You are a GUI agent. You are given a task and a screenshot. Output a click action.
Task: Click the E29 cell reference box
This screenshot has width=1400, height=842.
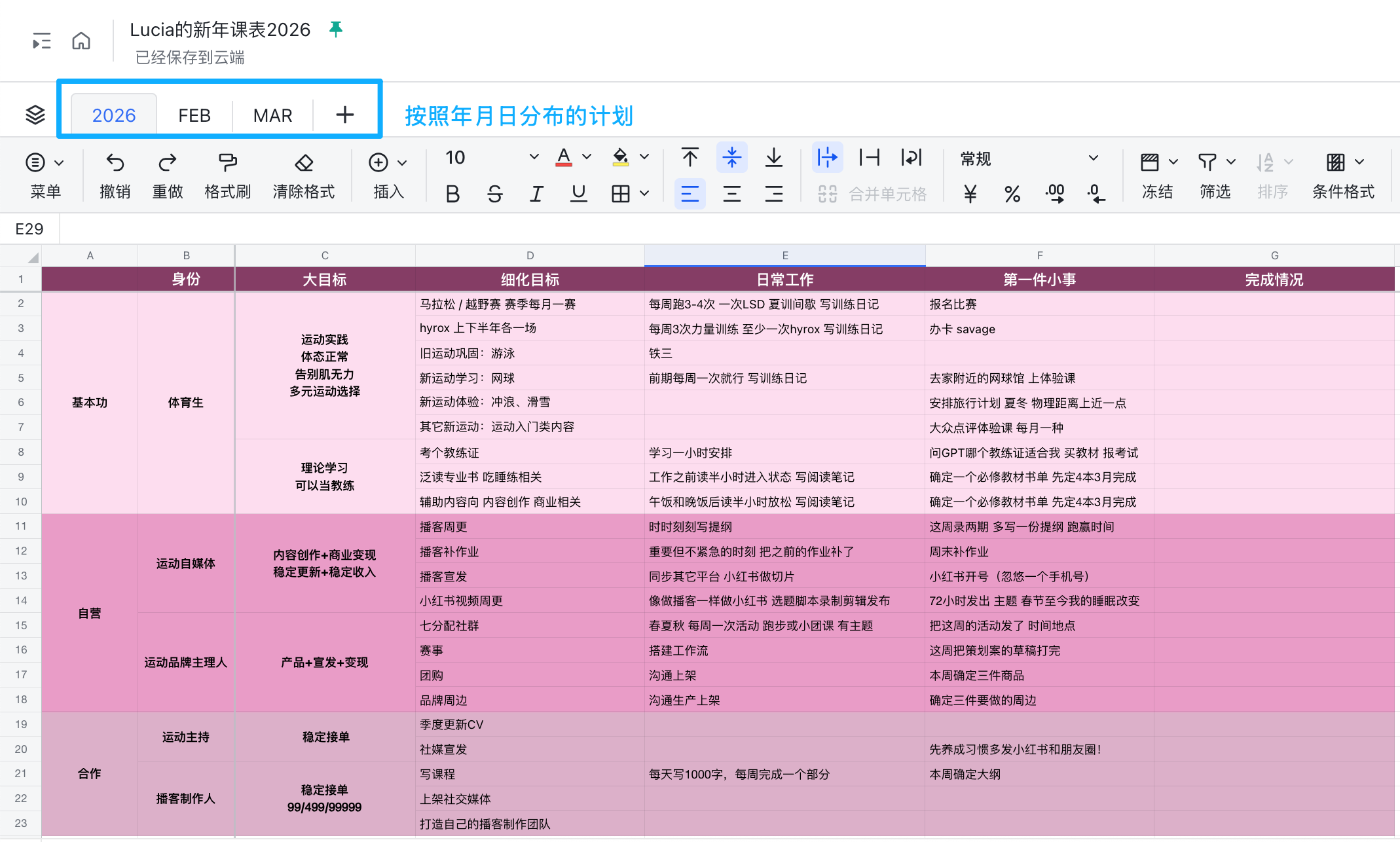tap(29, 229)
